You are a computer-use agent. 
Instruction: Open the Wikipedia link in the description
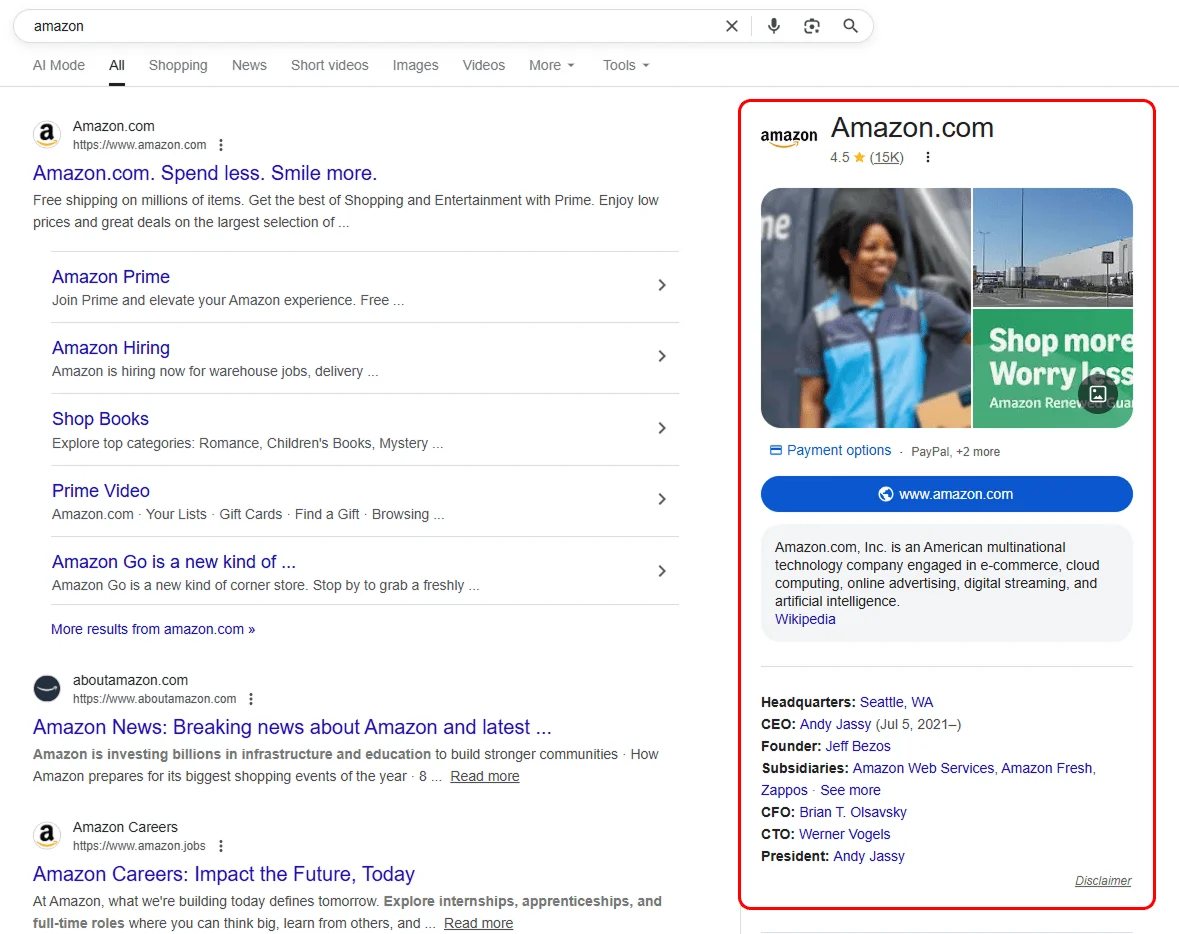pos(804,619)
